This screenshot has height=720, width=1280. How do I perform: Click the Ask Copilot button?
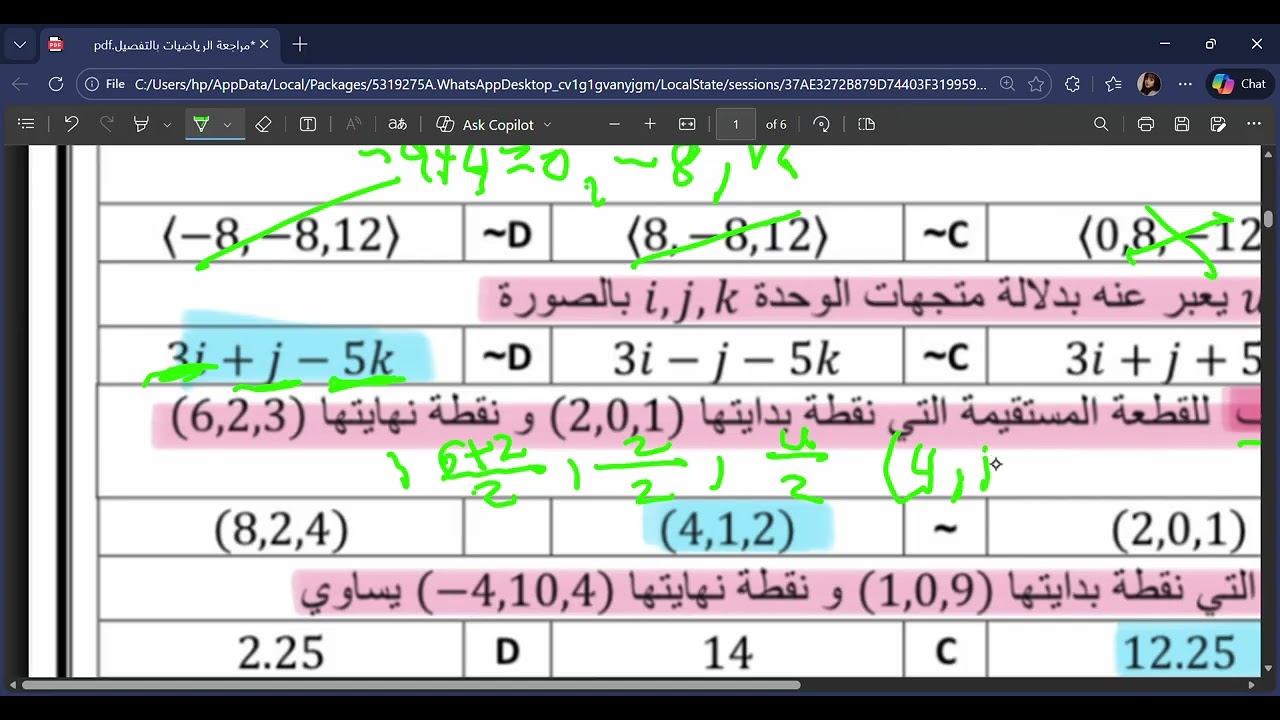(x=486, y=124)
